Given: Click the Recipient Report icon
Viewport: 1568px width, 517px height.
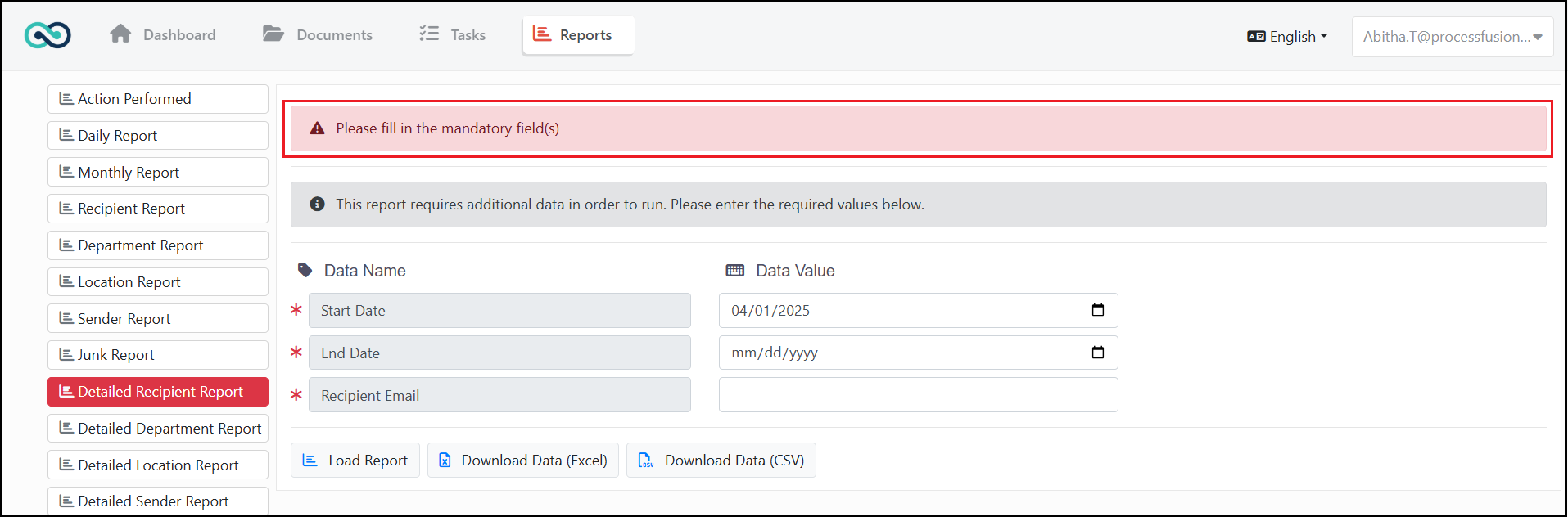Looking at the screenshot, I should [x=66, y=209].
